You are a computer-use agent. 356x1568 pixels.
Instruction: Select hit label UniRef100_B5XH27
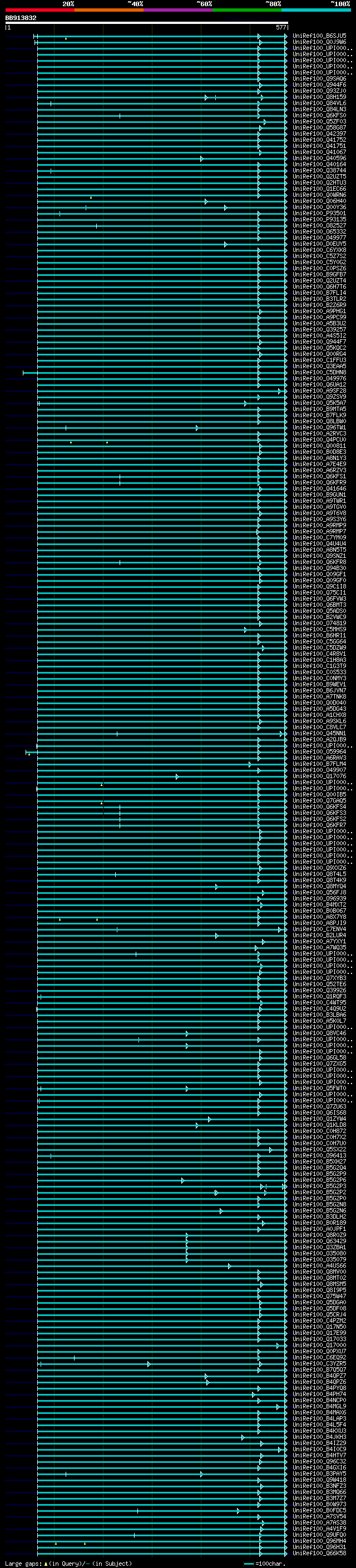coord(319,1161)
